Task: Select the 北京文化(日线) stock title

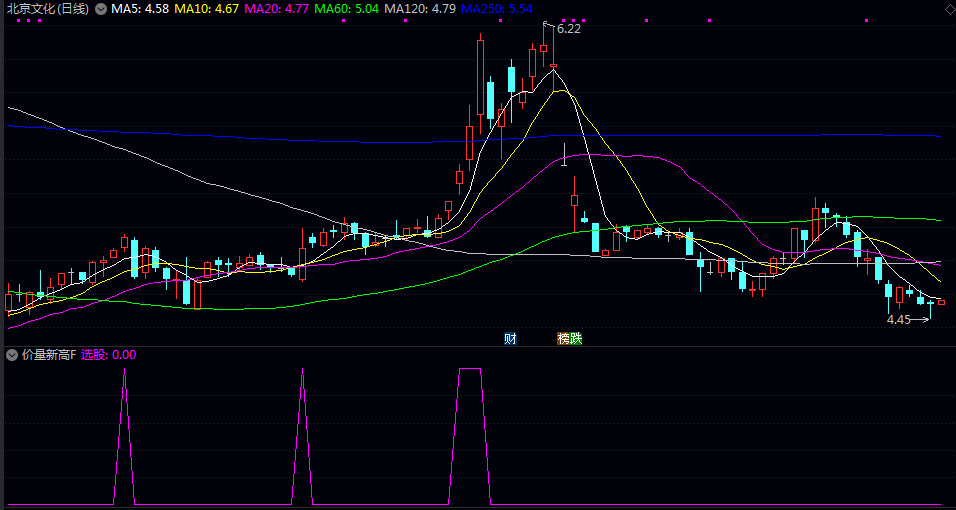Action: coord(47,9)
